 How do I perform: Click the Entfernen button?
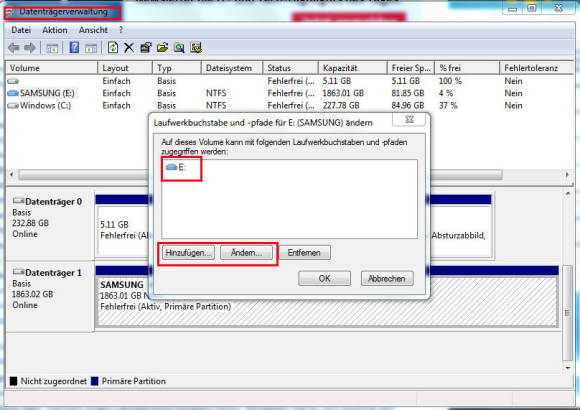pos(304,253)
